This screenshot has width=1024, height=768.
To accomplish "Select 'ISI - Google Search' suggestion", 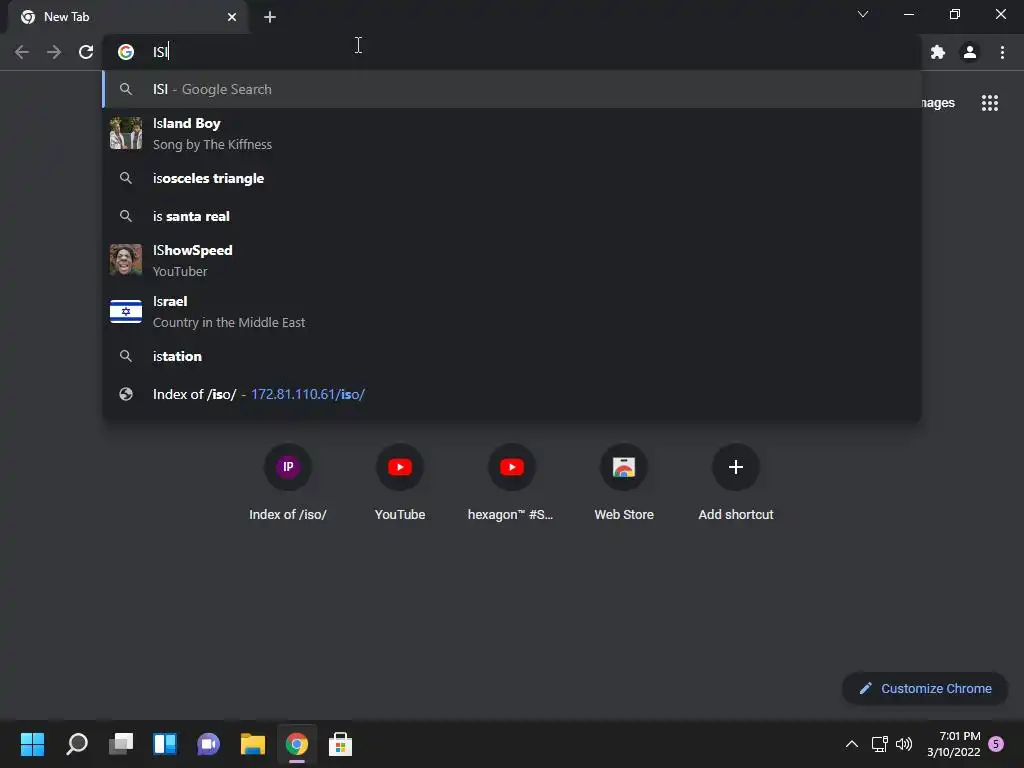I will (512, 89).
